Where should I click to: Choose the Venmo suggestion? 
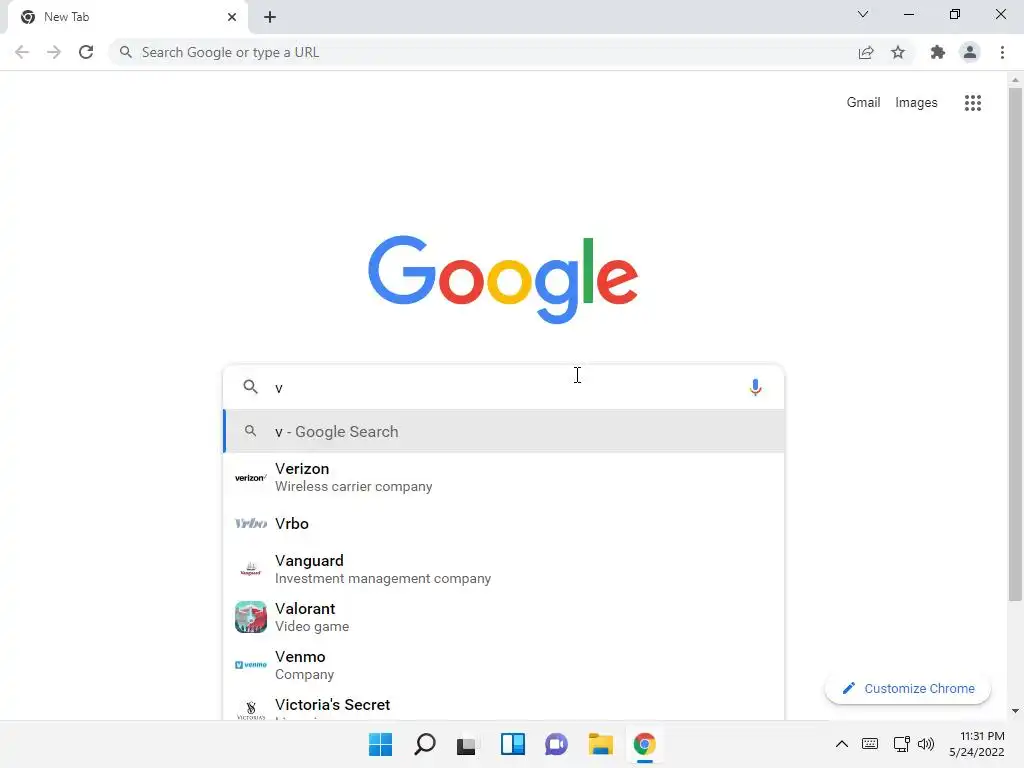(x=504, y=665)
